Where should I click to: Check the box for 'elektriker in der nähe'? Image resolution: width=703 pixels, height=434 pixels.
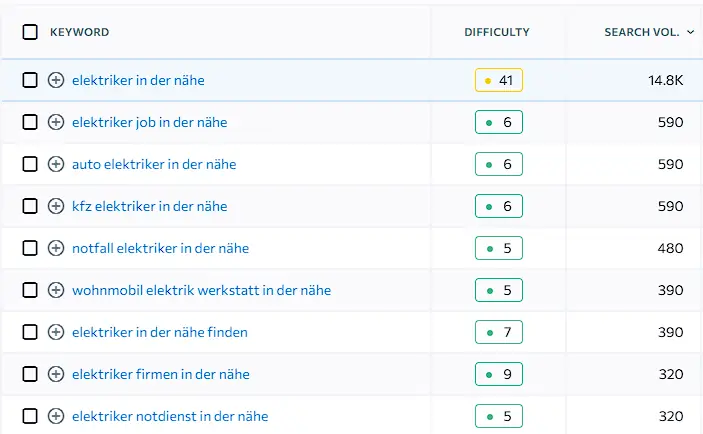tap(30, 80)
